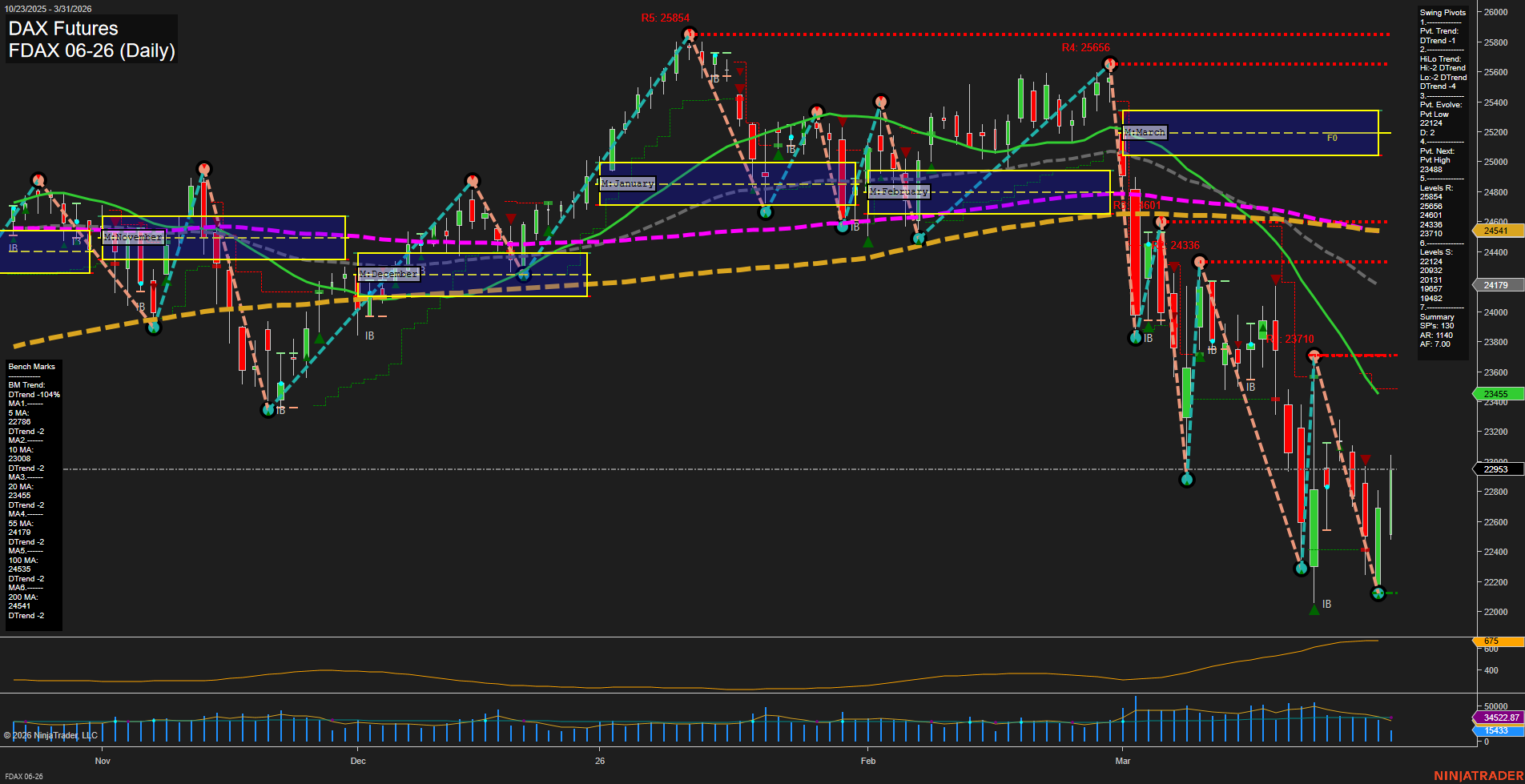This screenshot has width=1525, height=784.
Task: Click the F0 marker inside the March box
Action: pos(1332,137)
